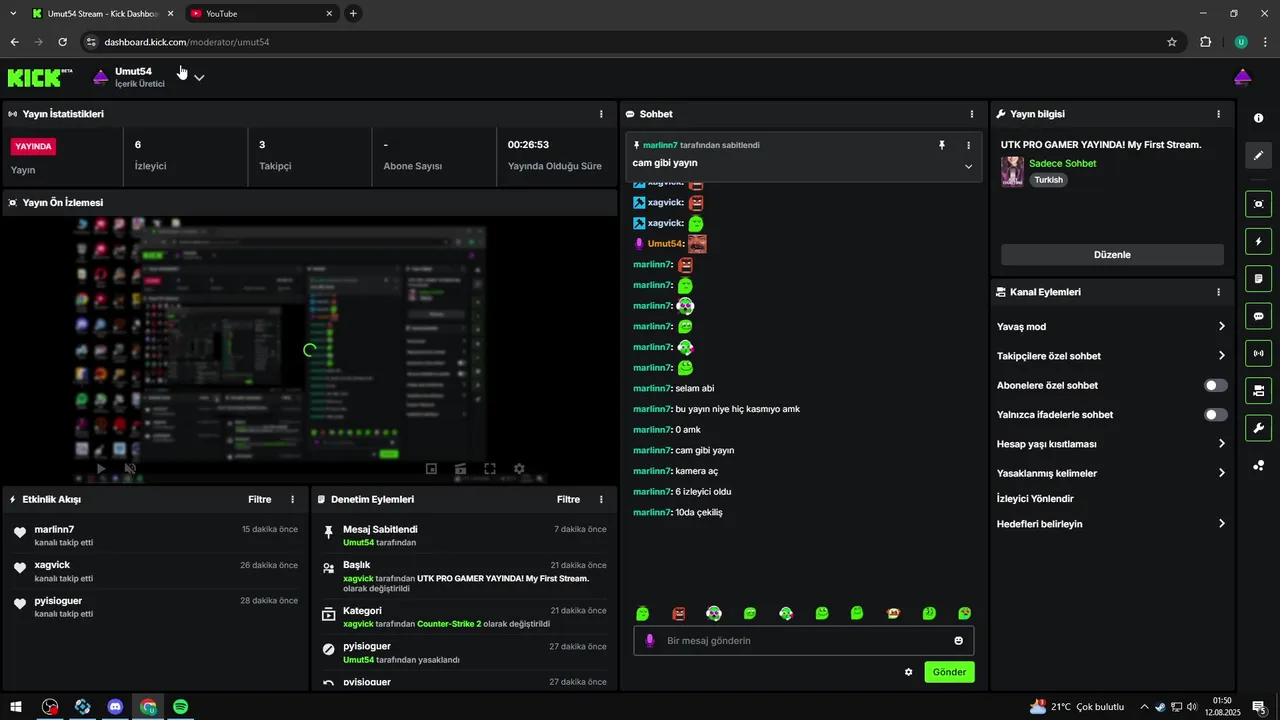Click the address bar URL
The width and height of the screenshot is (1280, 720).
click(187, 42)
